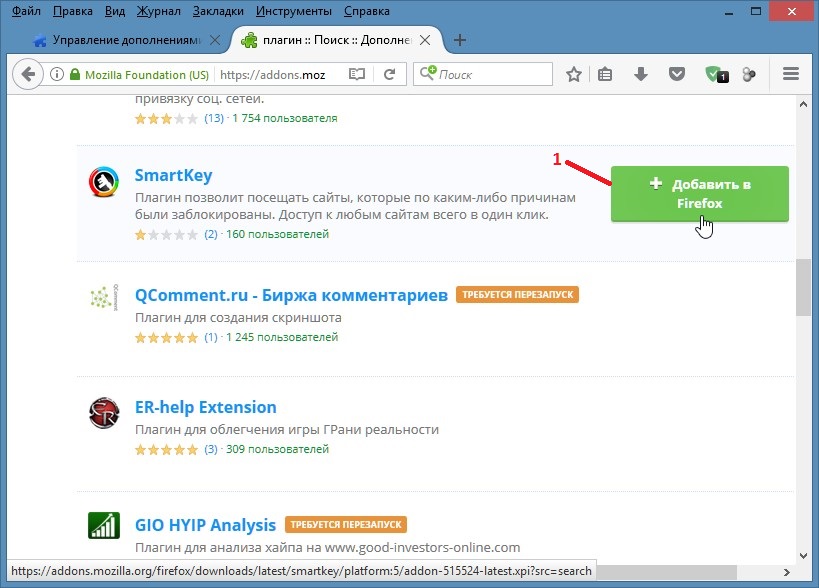Click the 'Добавить в Firefox' button

700,194
